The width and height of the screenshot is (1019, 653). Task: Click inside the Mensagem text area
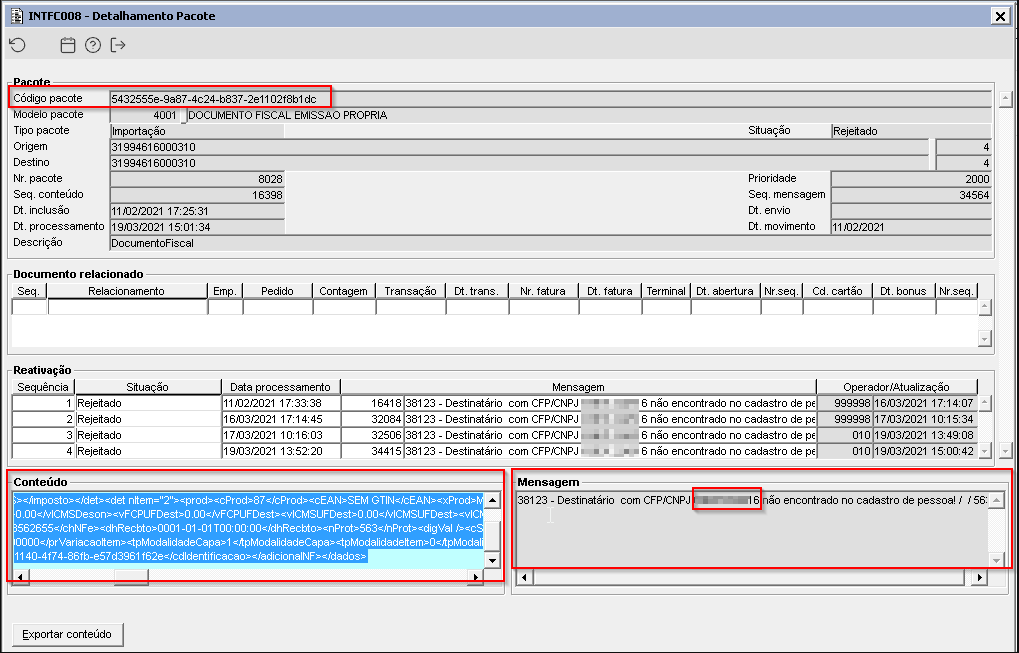click(753, 530)
